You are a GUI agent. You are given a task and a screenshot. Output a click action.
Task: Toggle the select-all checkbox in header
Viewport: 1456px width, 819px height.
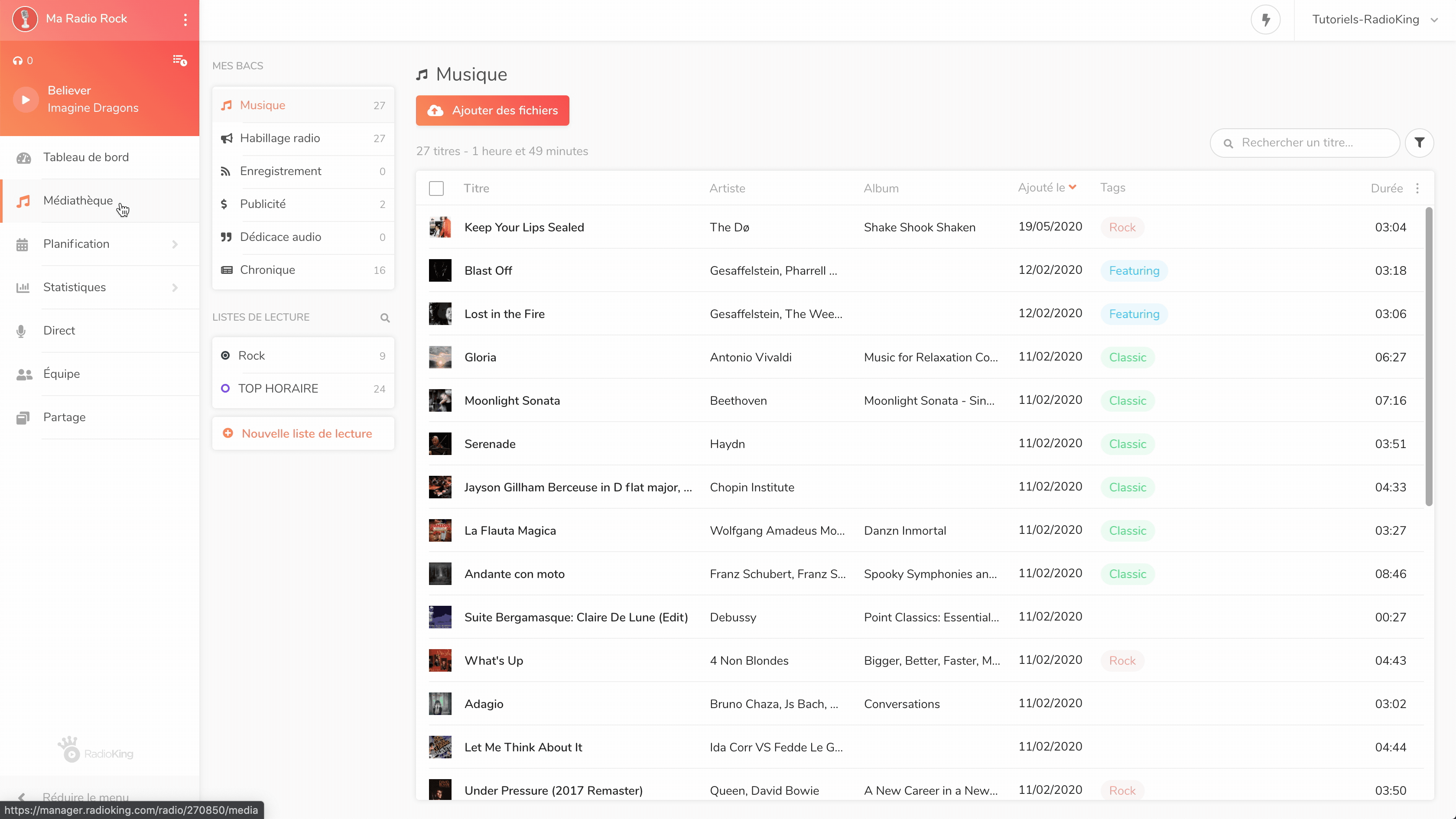pos(436,188)
